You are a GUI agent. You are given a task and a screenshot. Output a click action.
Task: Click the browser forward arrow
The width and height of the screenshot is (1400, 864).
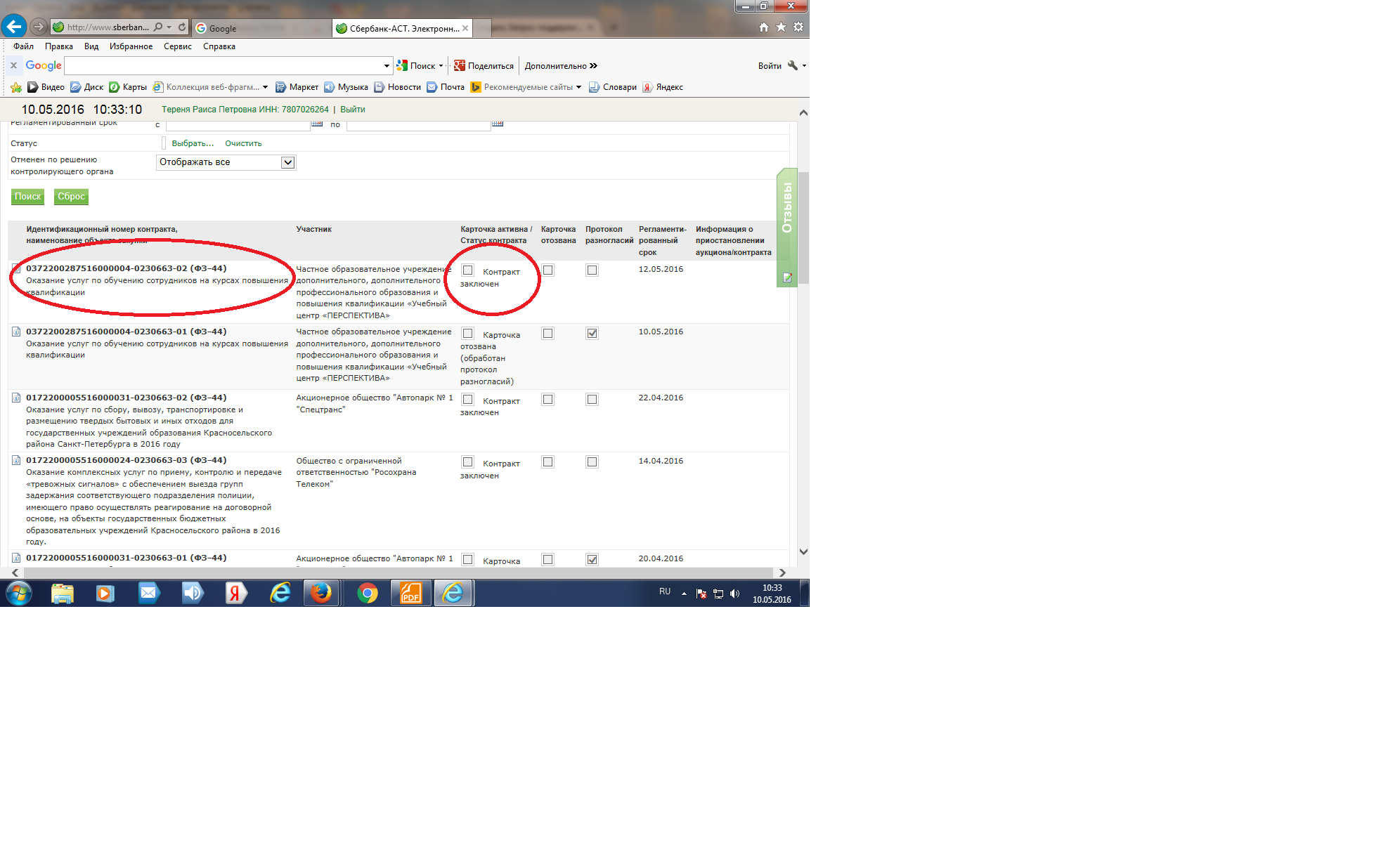pos(39,27)
